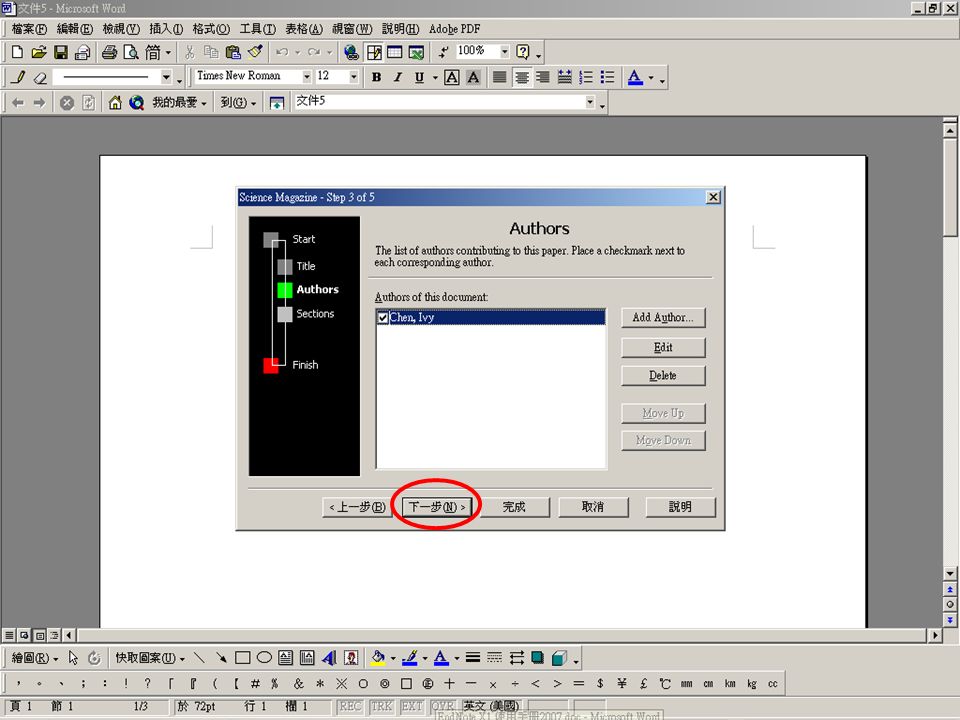Open the 檔案(F) menu
Viewport: 960px width, 720px height.
pos(29,29)
